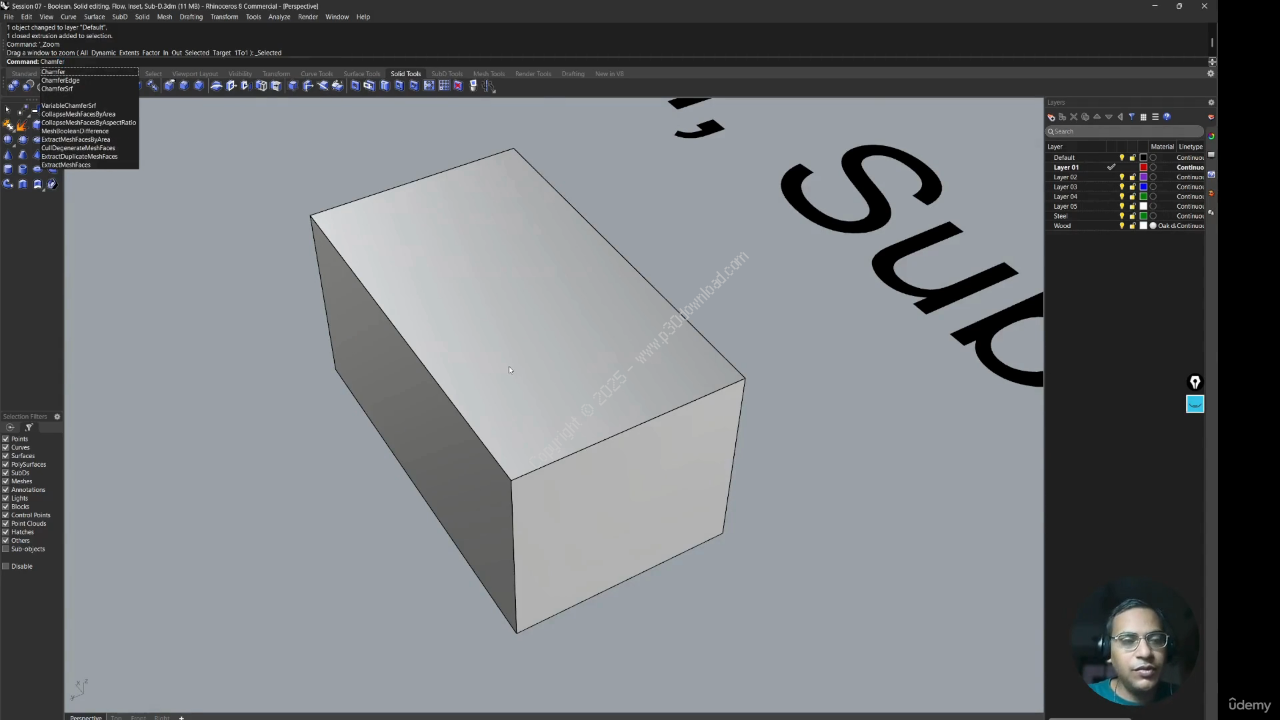
Task: Open Layers panel gear settings
Action: point(1211,102)
